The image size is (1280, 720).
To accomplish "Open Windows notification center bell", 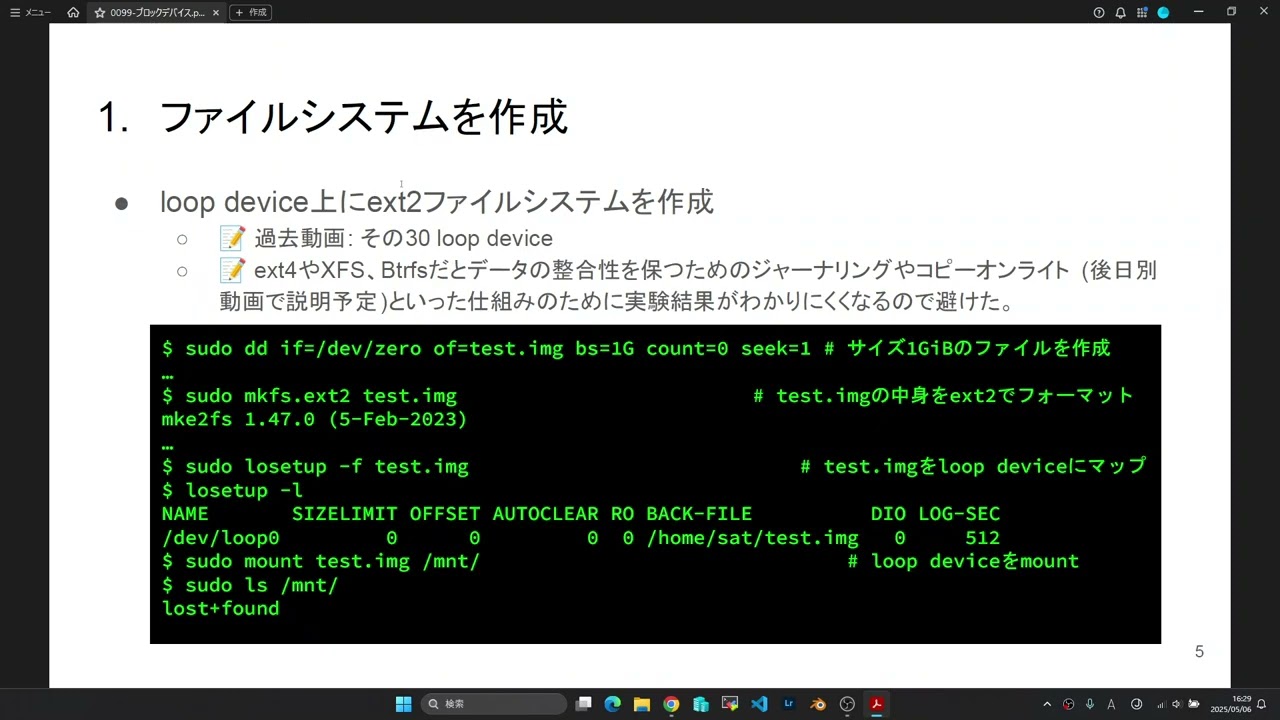I will 1262,704.
